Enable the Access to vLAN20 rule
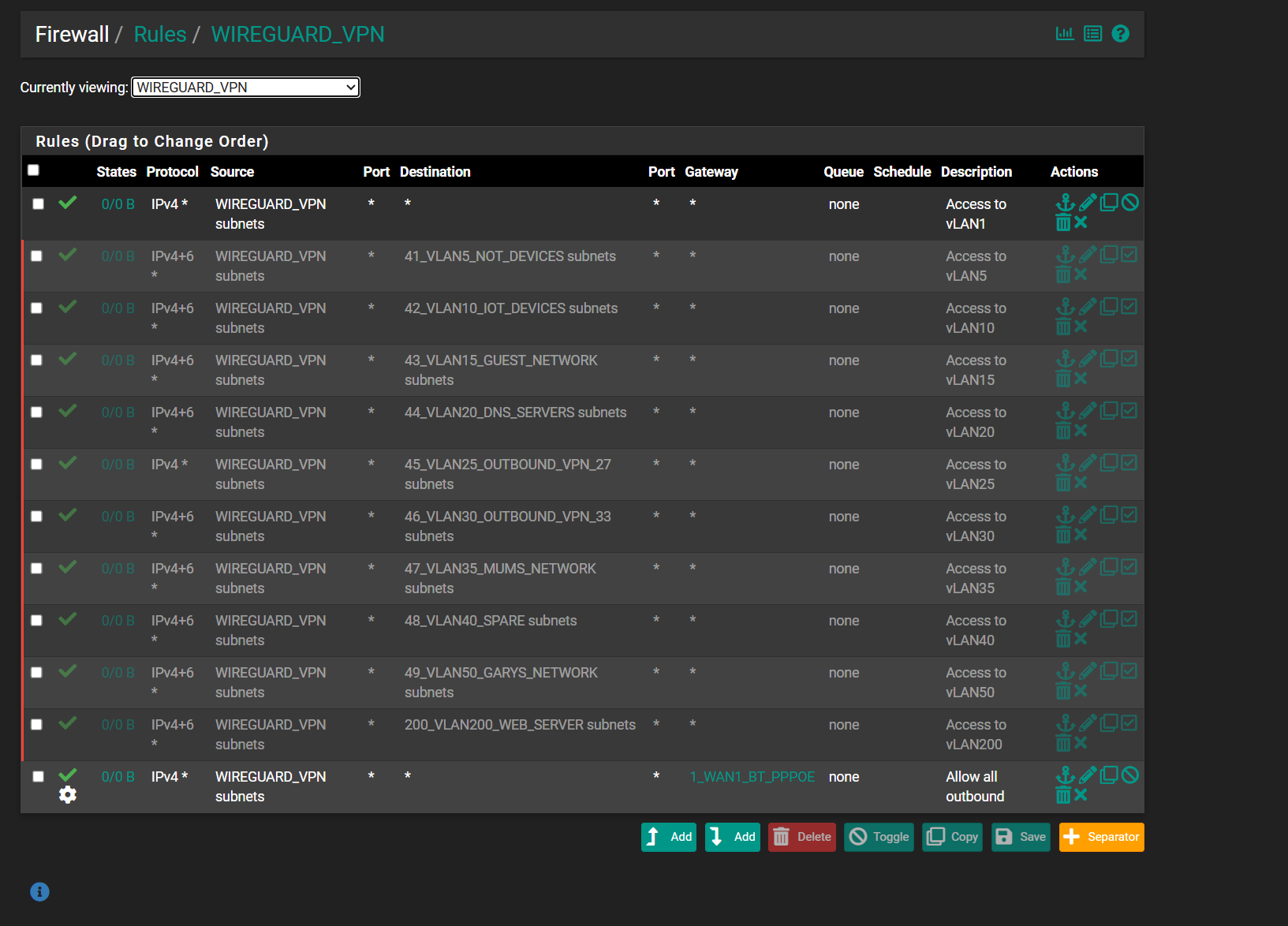The width and height of the screenshot is (1288, 926). tap(1129, 411)
